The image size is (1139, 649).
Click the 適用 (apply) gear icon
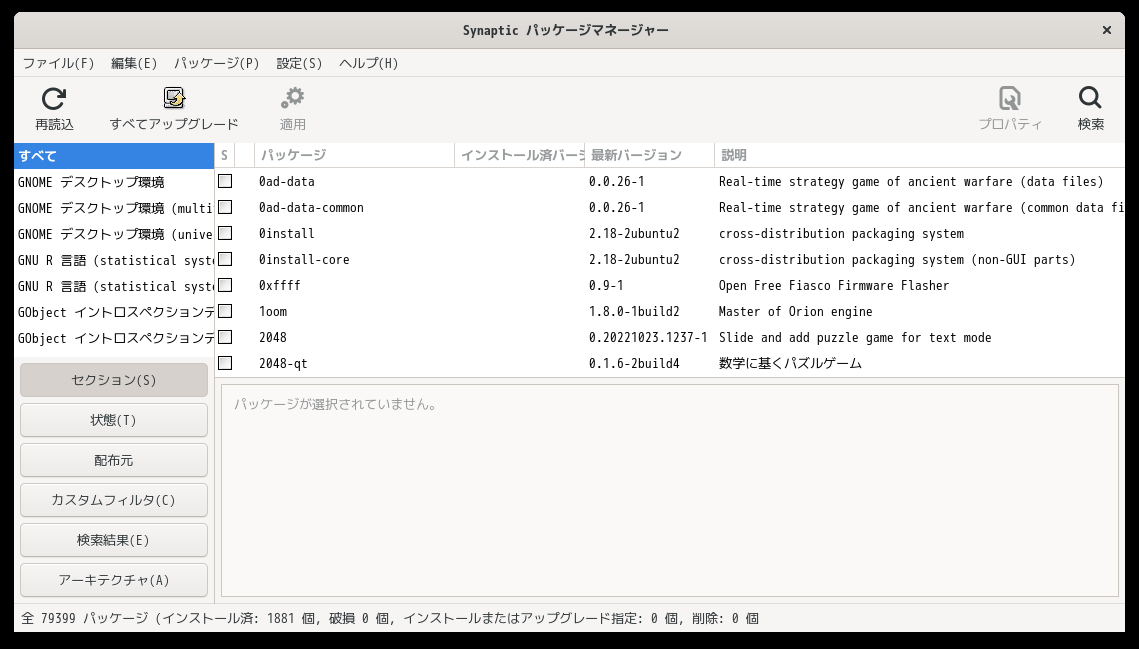point(293,97)
